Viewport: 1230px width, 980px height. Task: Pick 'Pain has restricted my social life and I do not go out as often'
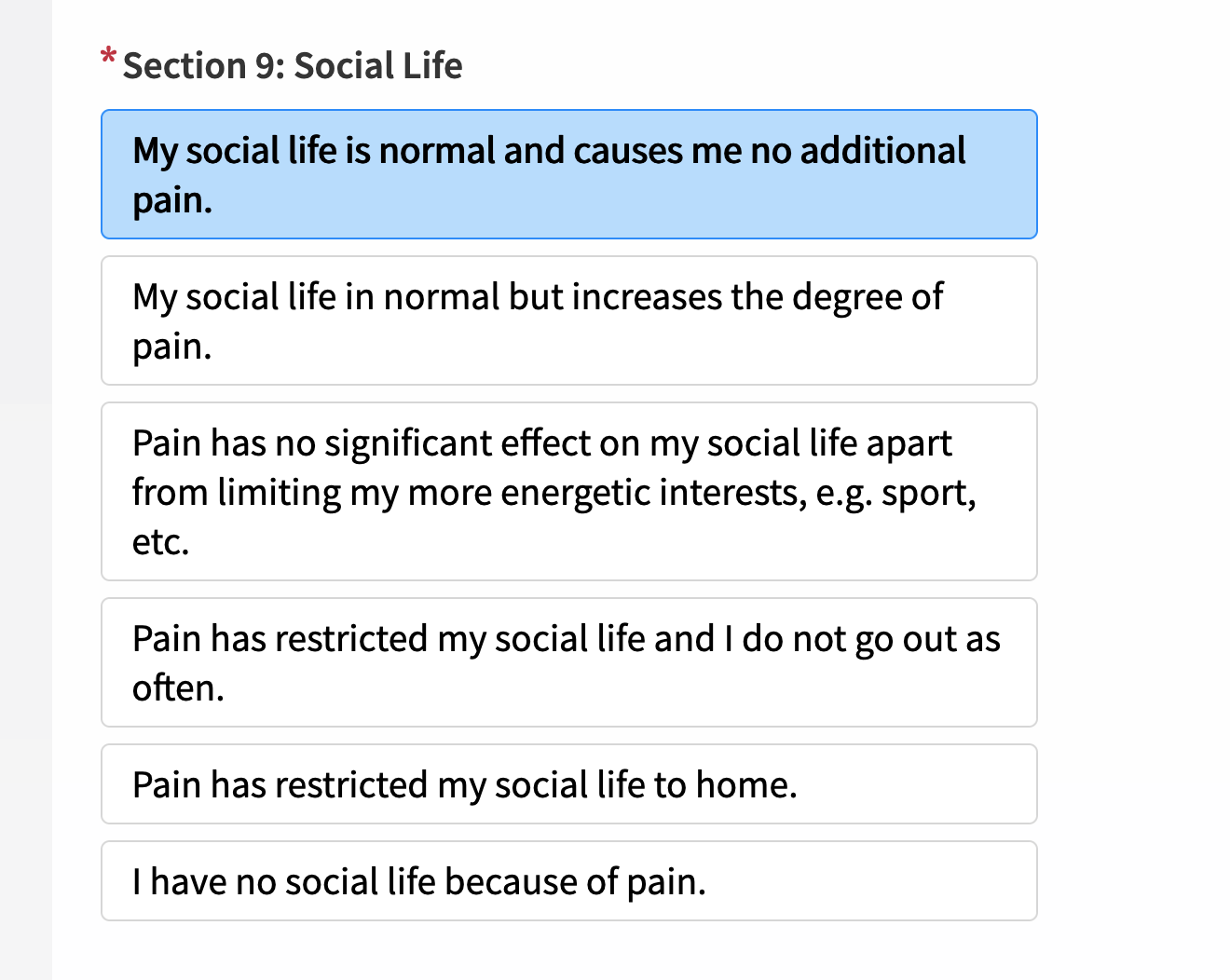click(x=568, y=662)
